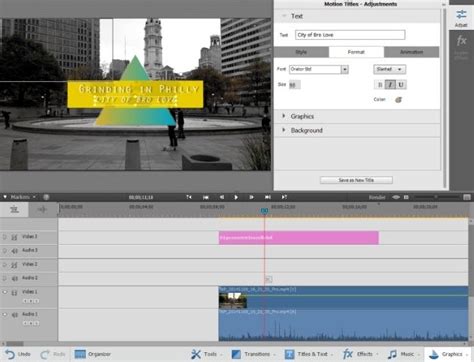474x362 pixels.
Task: Click the icon right of next edit point
Action: tap(284, 197)
